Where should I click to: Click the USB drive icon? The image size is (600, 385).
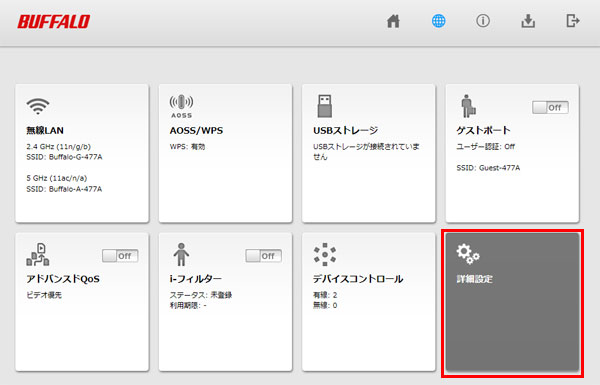point(324,106)
